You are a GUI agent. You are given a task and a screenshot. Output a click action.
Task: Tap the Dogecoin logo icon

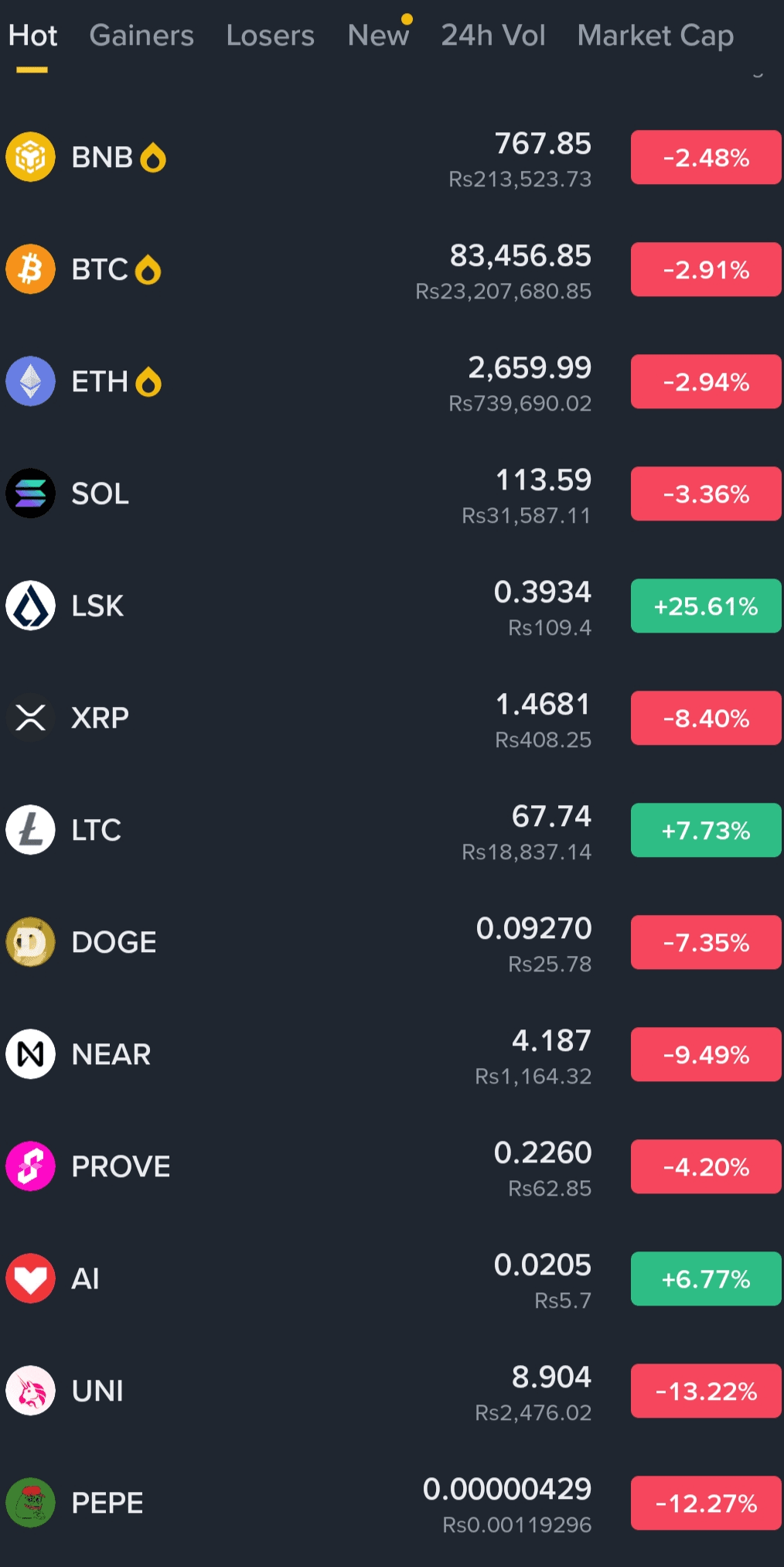point(30,942)
